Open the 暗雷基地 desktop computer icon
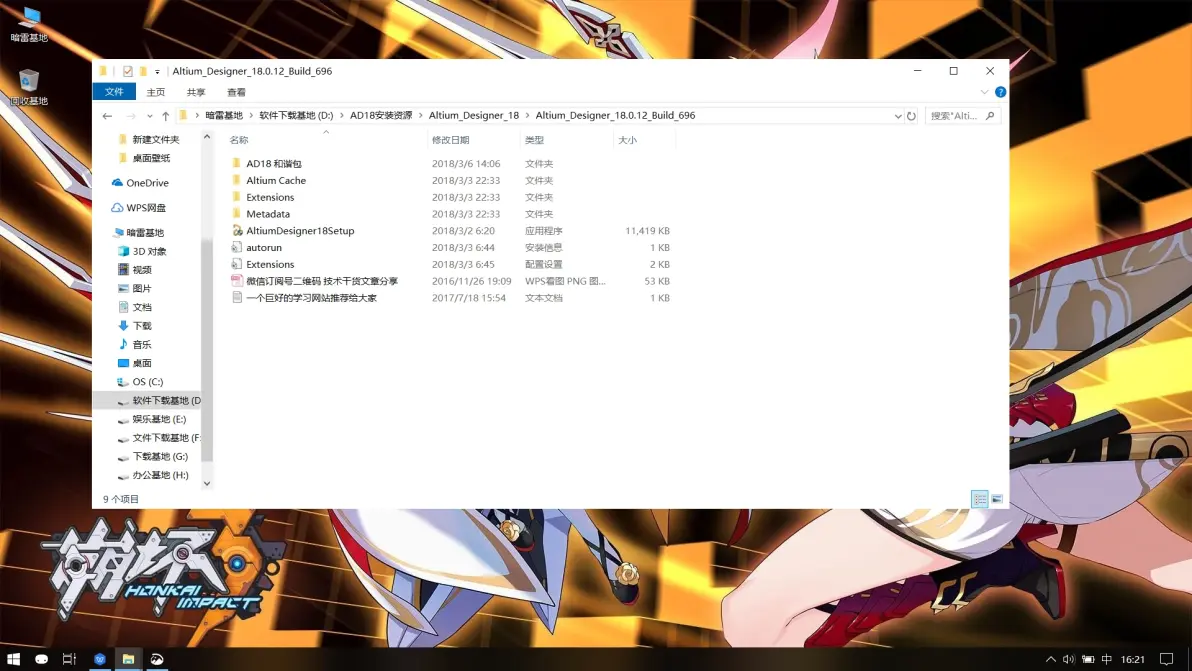The width and height of the screenshot is (1192, 671). click(29, 24)
